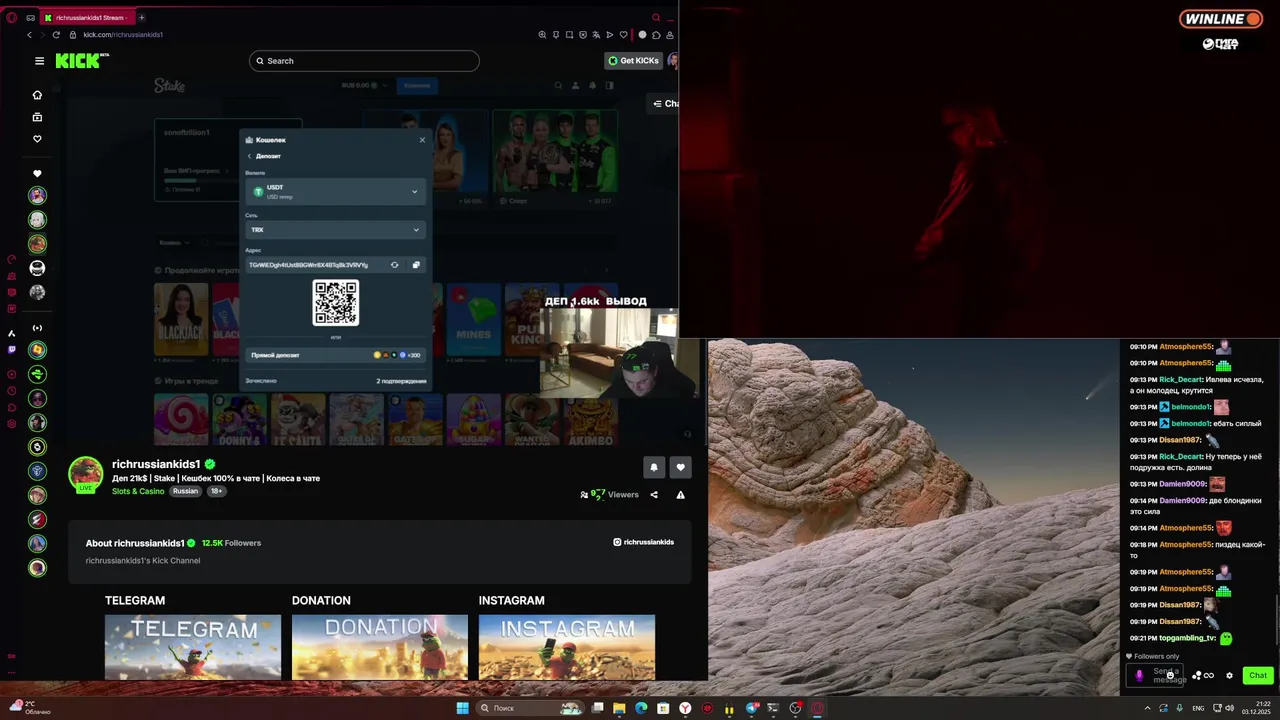Viewport: 1280px width, 720px height.
Task: Open the browser zoom icon in address bar
Action: point(542,35)
